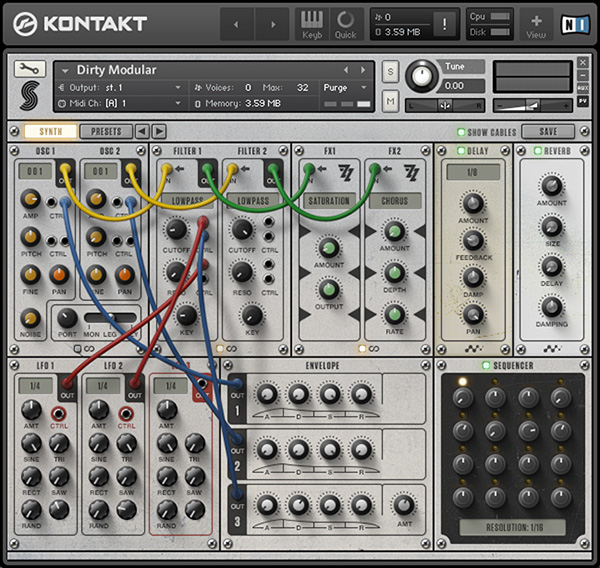Click the View plus icon
The height and width of the screenshot is (568, 600).
[x=536, y=23]
